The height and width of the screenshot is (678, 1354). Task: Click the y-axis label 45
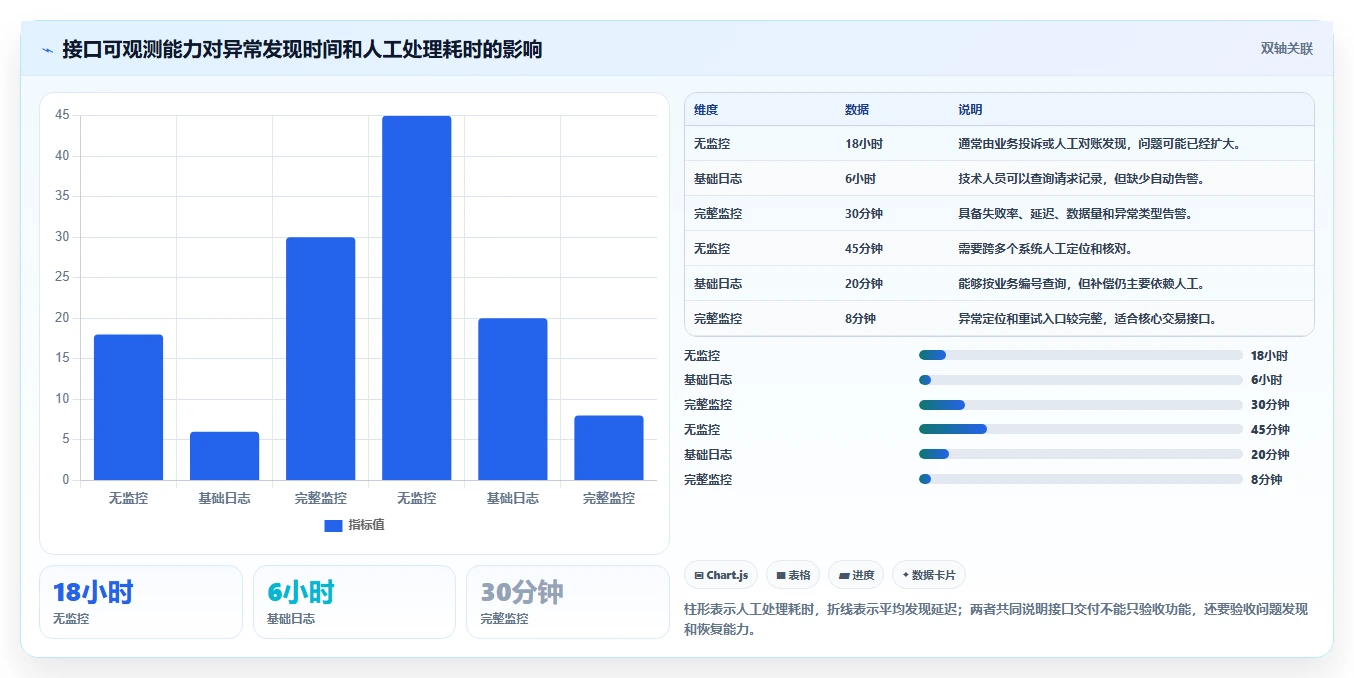[62, 115]
